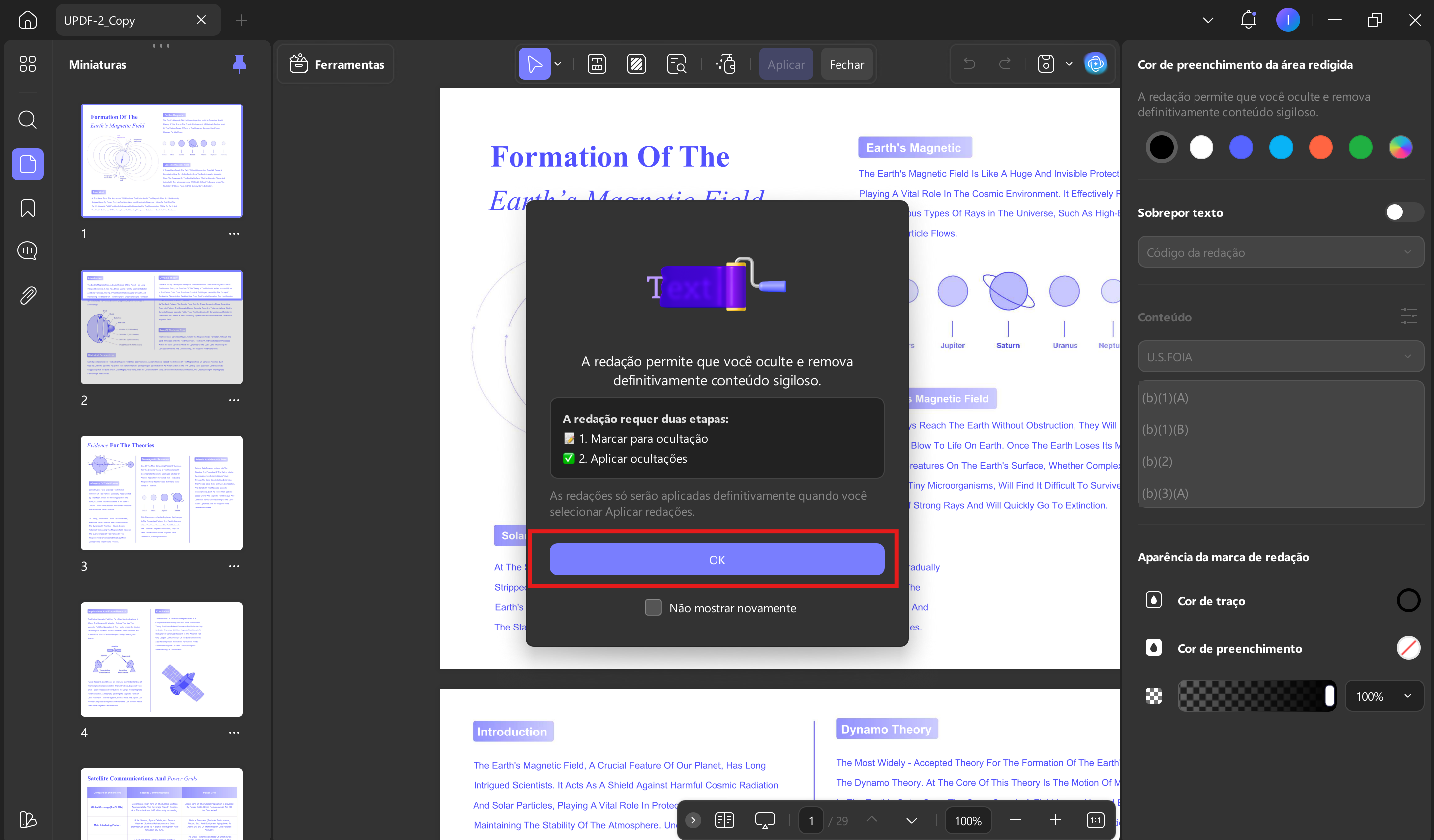This screenshot has height=840, width=1434.
Task: Redo the last action
Action: click(x=1005, y=64)
